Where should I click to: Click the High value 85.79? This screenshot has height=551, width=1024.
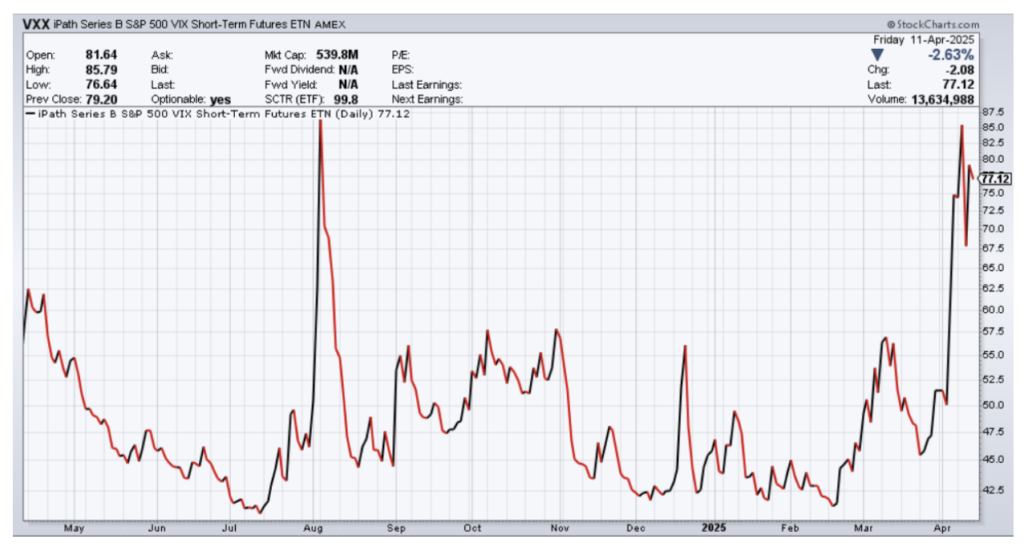point(101,69)
